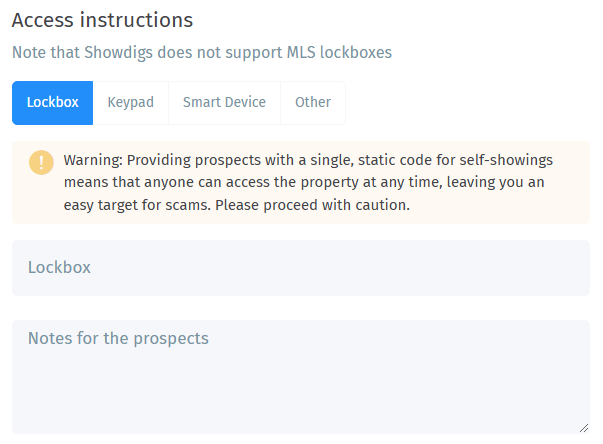Click 'Please proceed with caution' text
The width and height of the screenshot is (603, 444).
pos(327,206)
